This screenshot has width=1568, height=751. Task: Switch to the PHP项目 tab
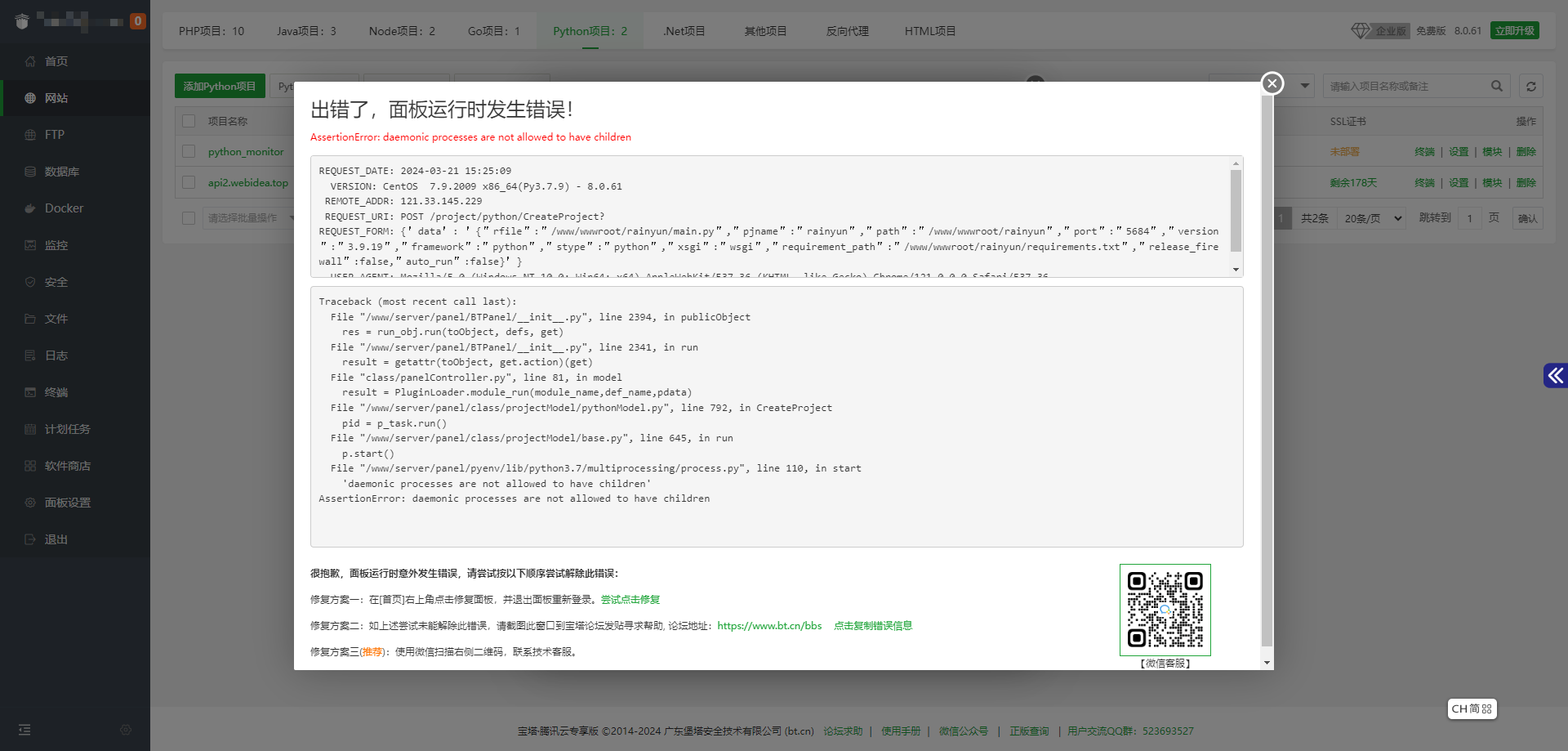point(212,31)
